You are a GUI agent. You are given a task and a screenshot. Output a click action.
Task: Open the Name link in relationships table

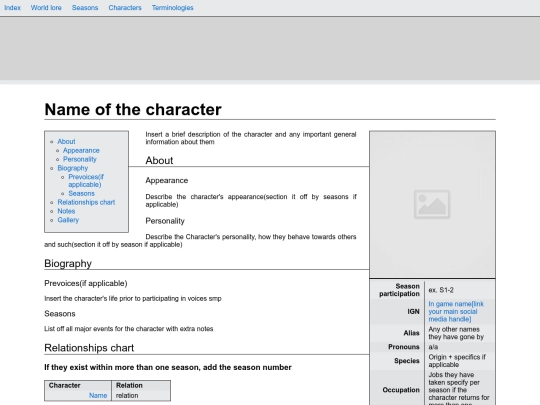click(98, 396)
